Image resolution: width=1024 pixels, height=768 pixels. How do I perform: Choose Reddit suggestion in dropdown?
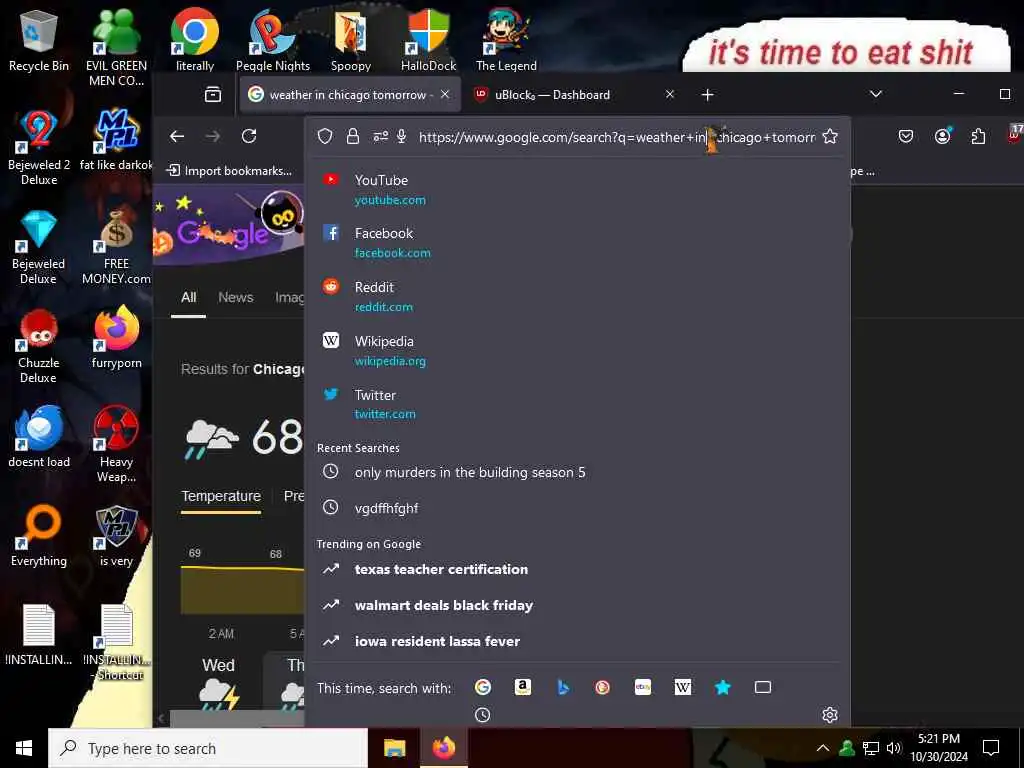tap(578, 296)
